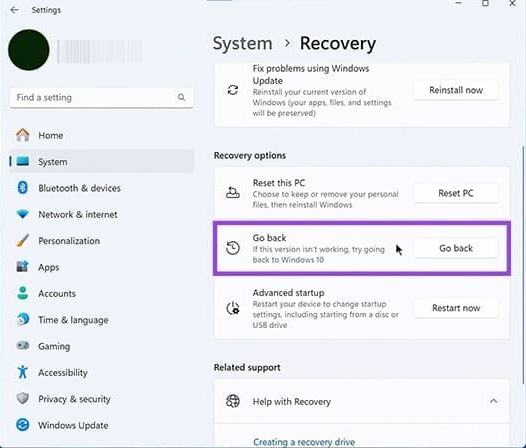The width and height of the screenshot is (526, 448).
Task: Click the Accessibility figure icon
Action: click(x=22, y=372)
